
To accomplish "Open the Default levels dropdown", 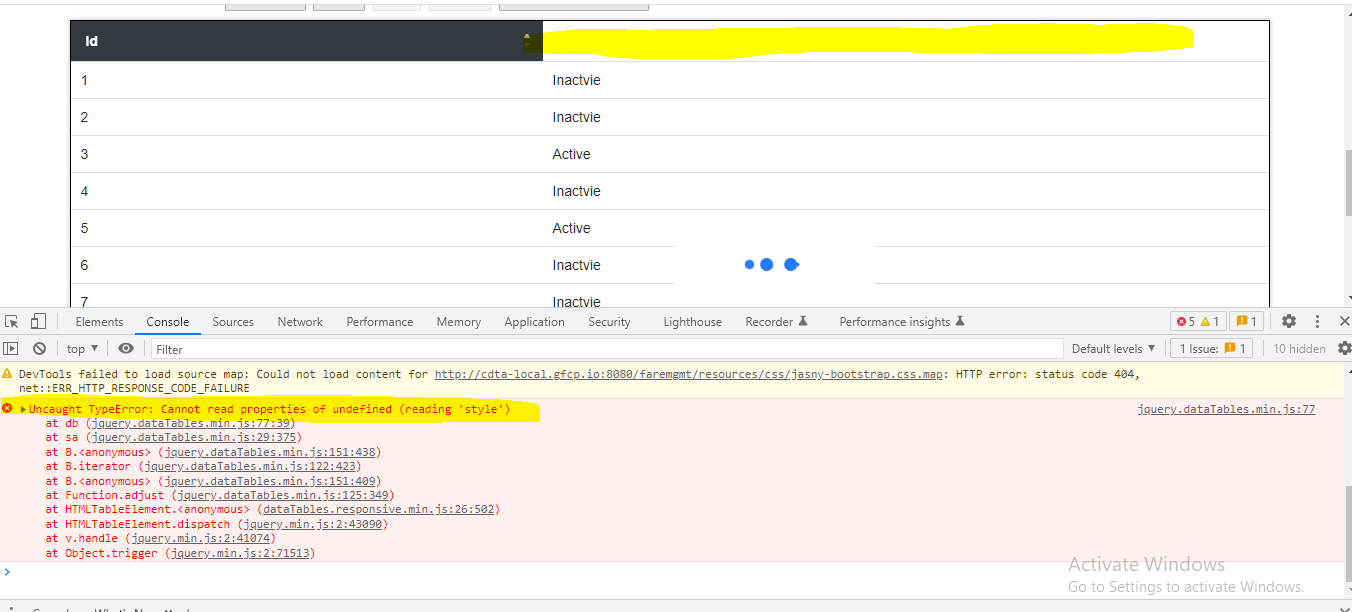I will [x=1113, y=348].
